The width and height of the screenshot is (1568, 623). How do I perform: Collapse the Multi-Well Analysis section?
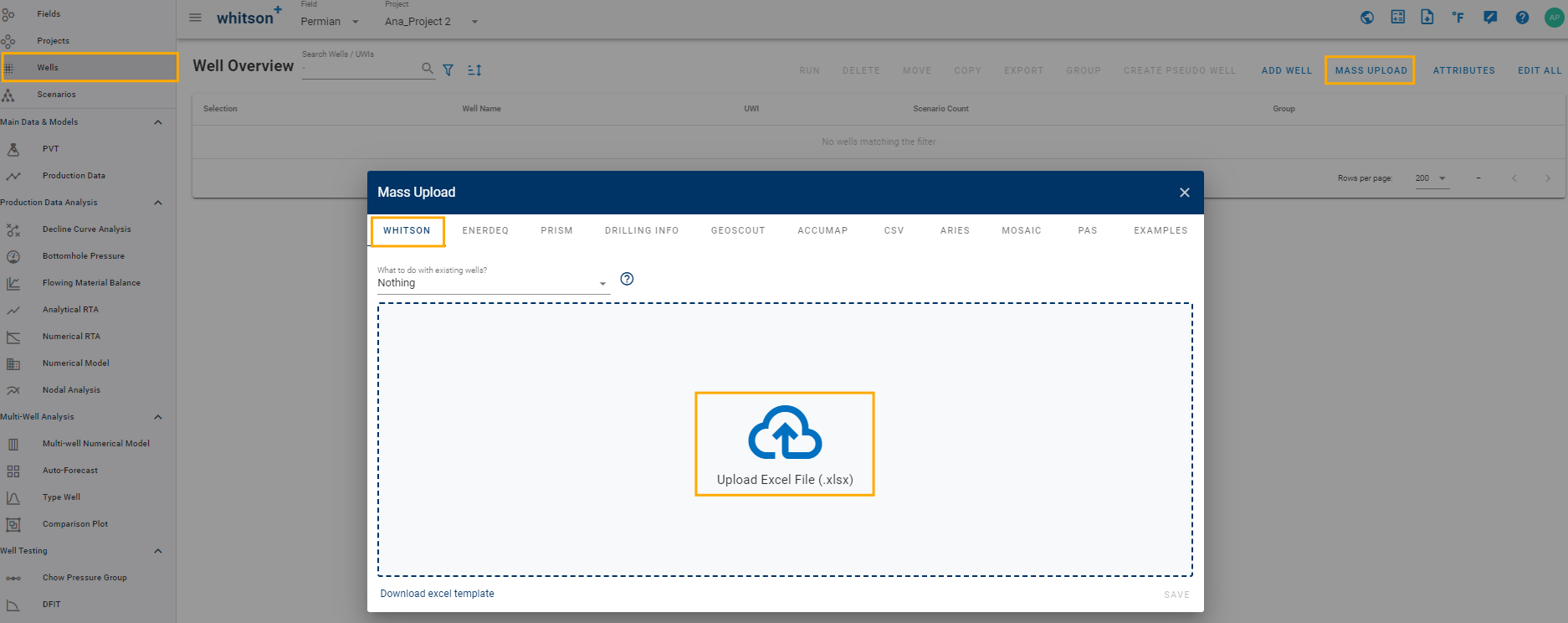pos(158,417)
